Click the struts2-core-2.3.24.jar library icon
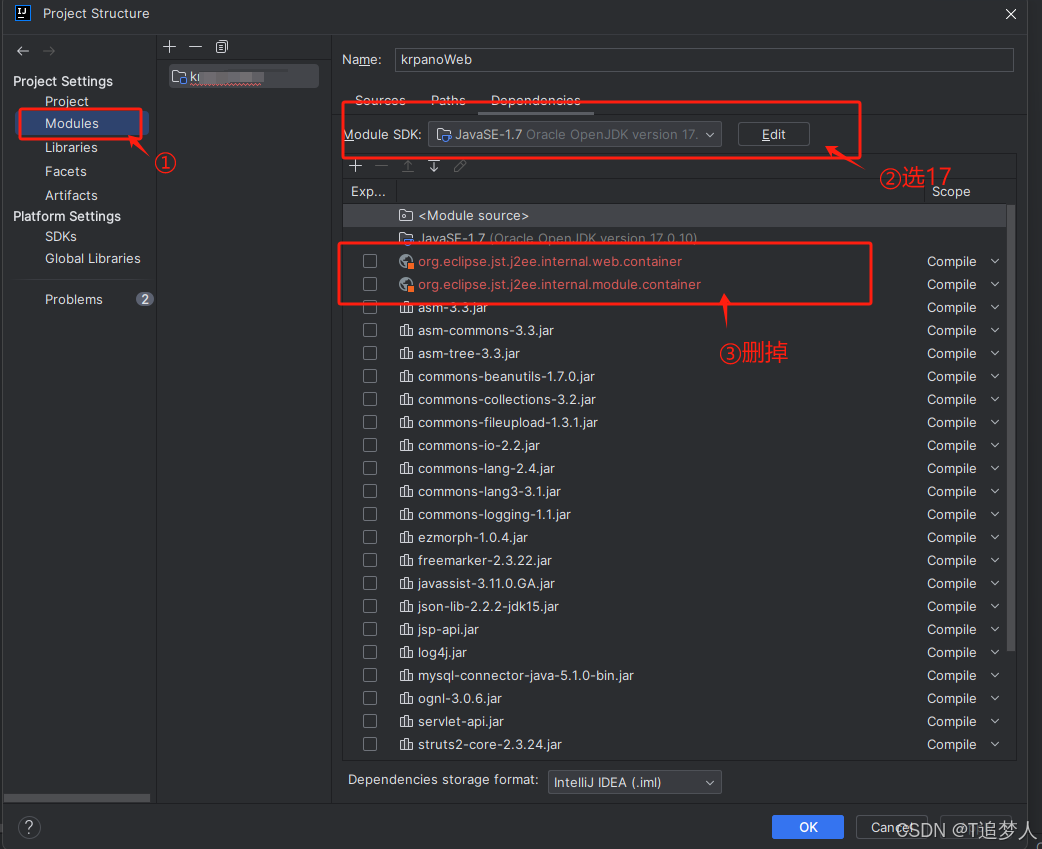Viewport: 1042px width, 849px height. pyautogui.click(x=406, y=744)
